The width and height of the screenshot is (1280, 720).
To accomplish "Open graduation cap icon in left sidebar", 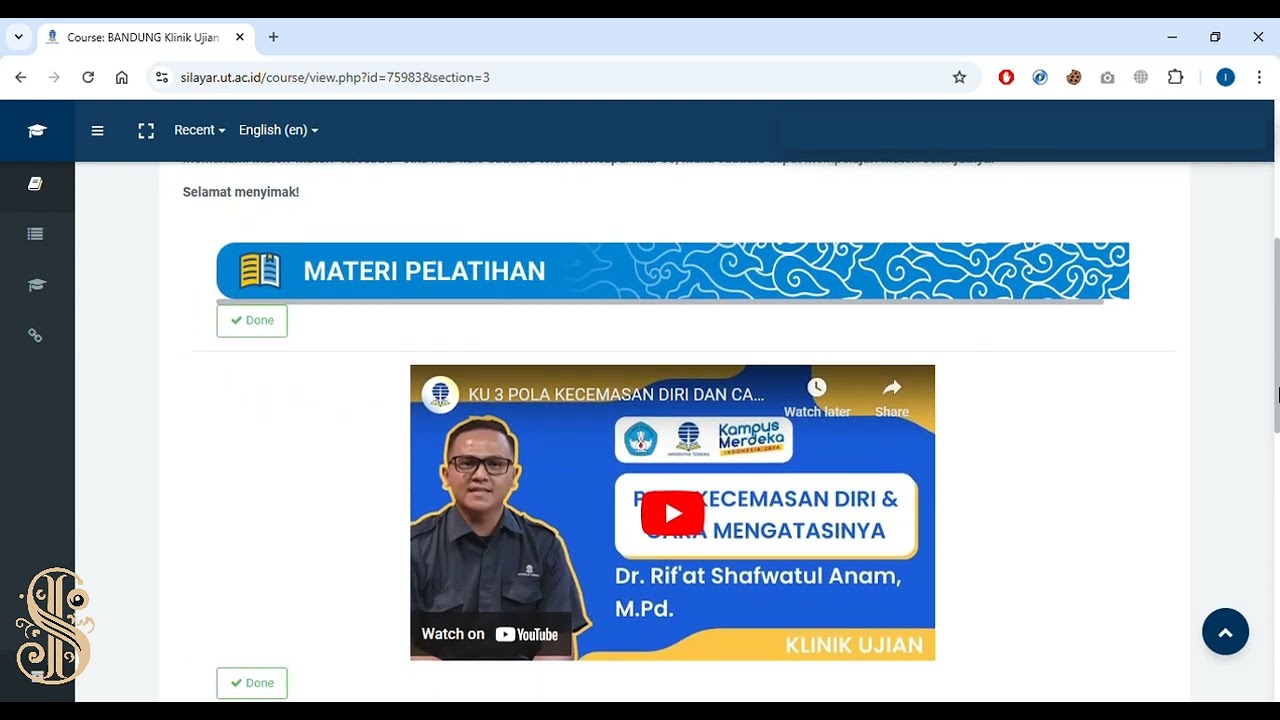I will pos(37,285).
